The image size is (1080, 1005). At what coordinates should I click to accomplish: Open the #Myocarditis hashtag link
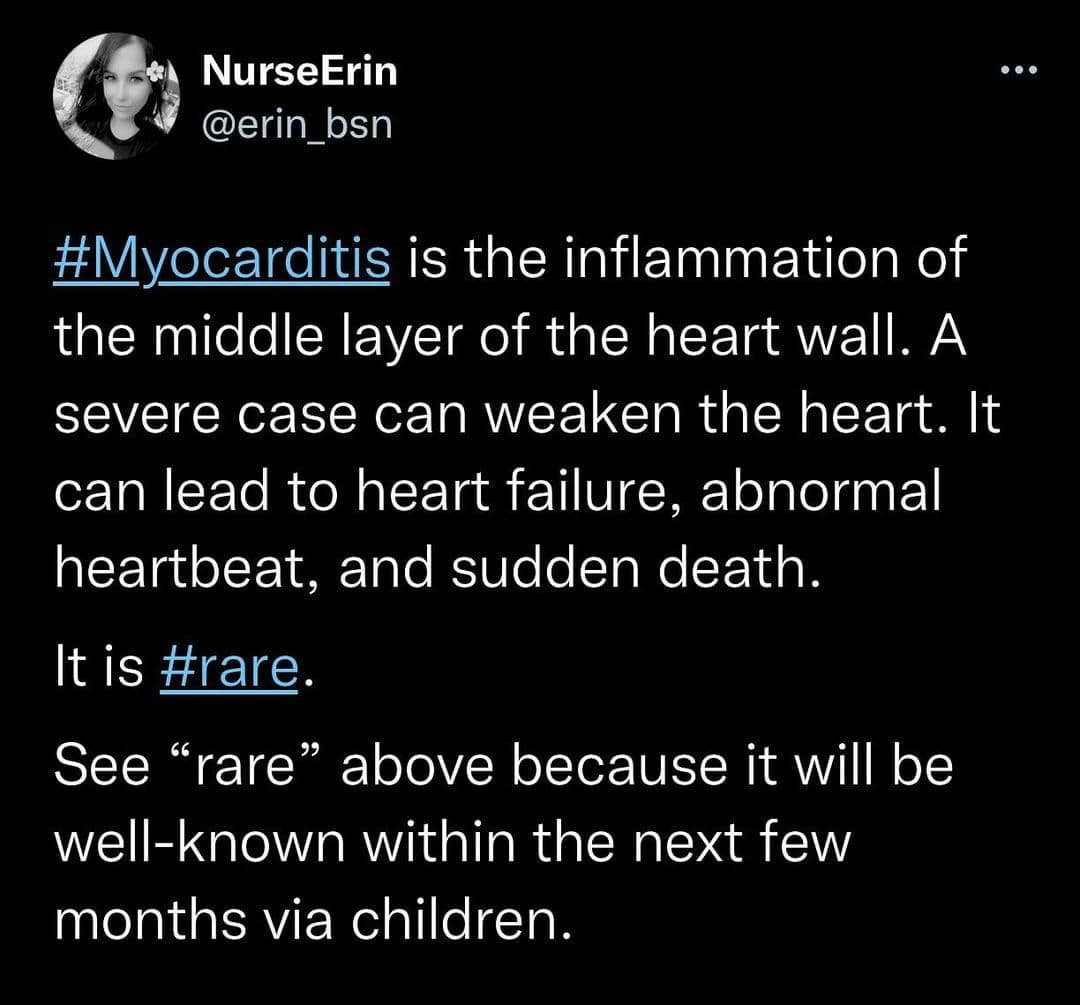coord(222,260)
